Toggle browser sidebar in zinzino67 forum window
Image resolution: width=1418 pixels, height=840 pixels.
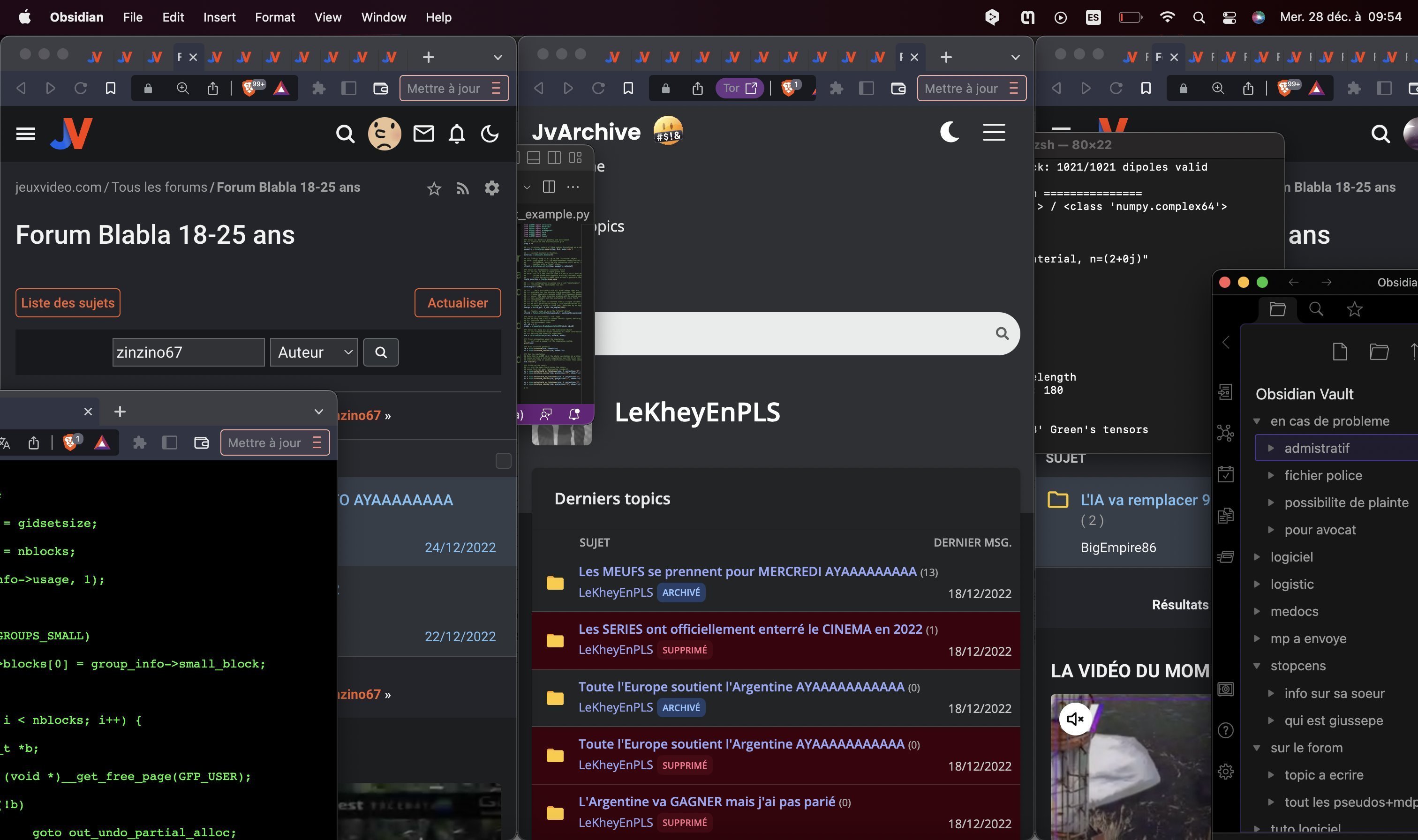click(349, 88)
